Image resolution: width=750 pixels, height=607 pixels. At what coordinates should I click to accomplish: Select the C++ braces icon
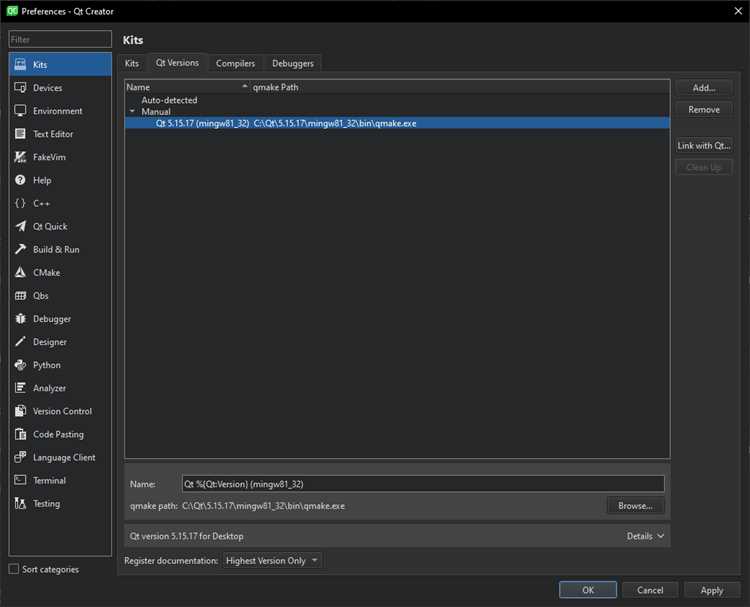(x=20, y=203)
